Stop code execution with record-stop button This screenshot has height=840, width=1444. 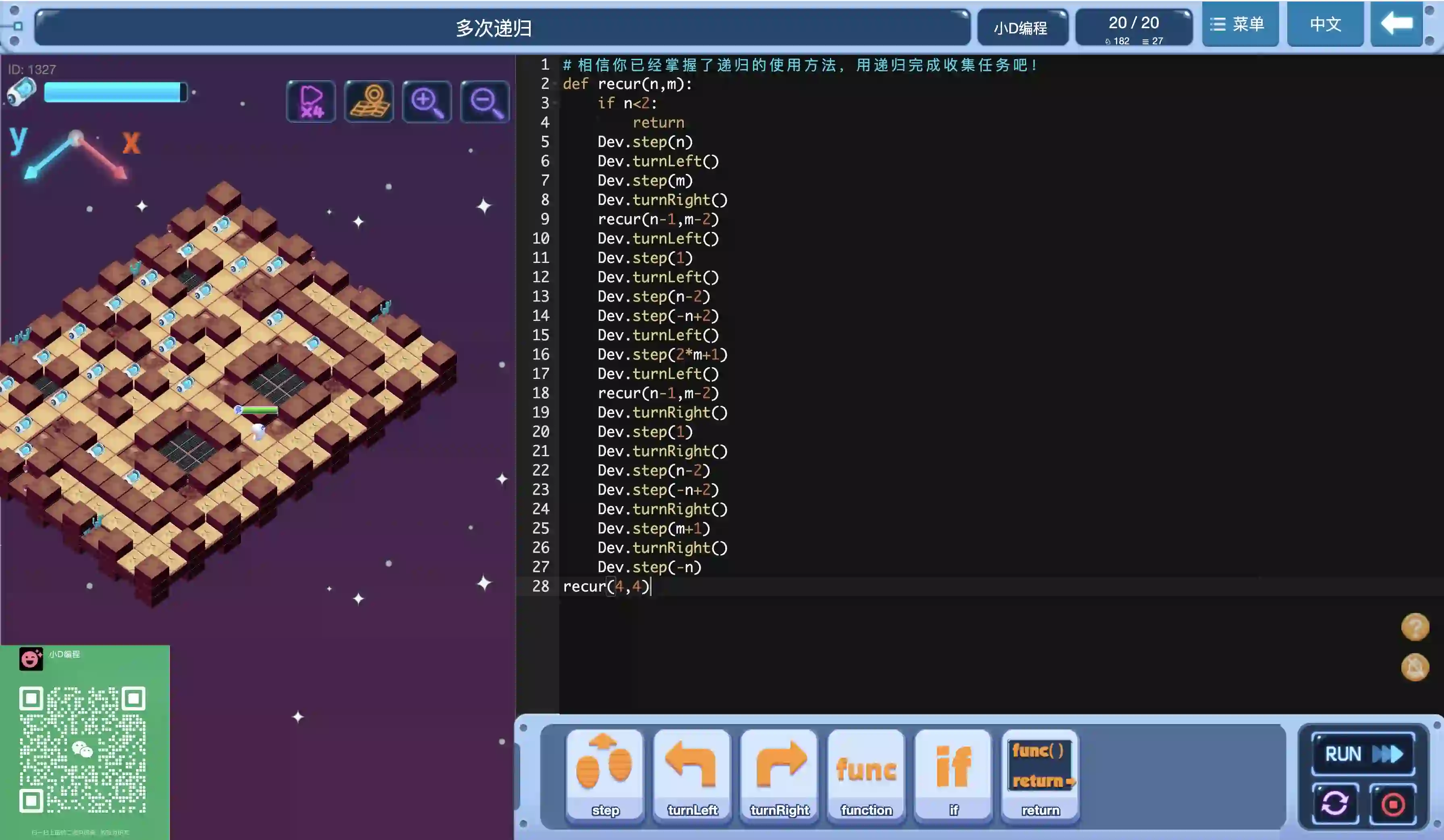pyautogui.click(x=1393, y=803)
